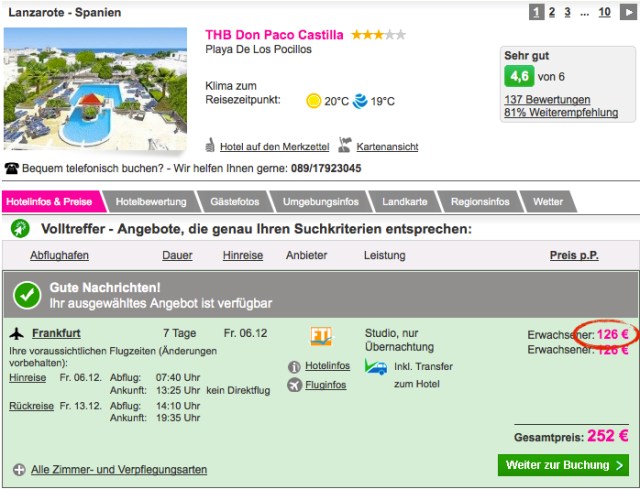Click 'Inkl. Transfer zum Hotel' text
640x489 pixels.
click(x=423, y=375)
